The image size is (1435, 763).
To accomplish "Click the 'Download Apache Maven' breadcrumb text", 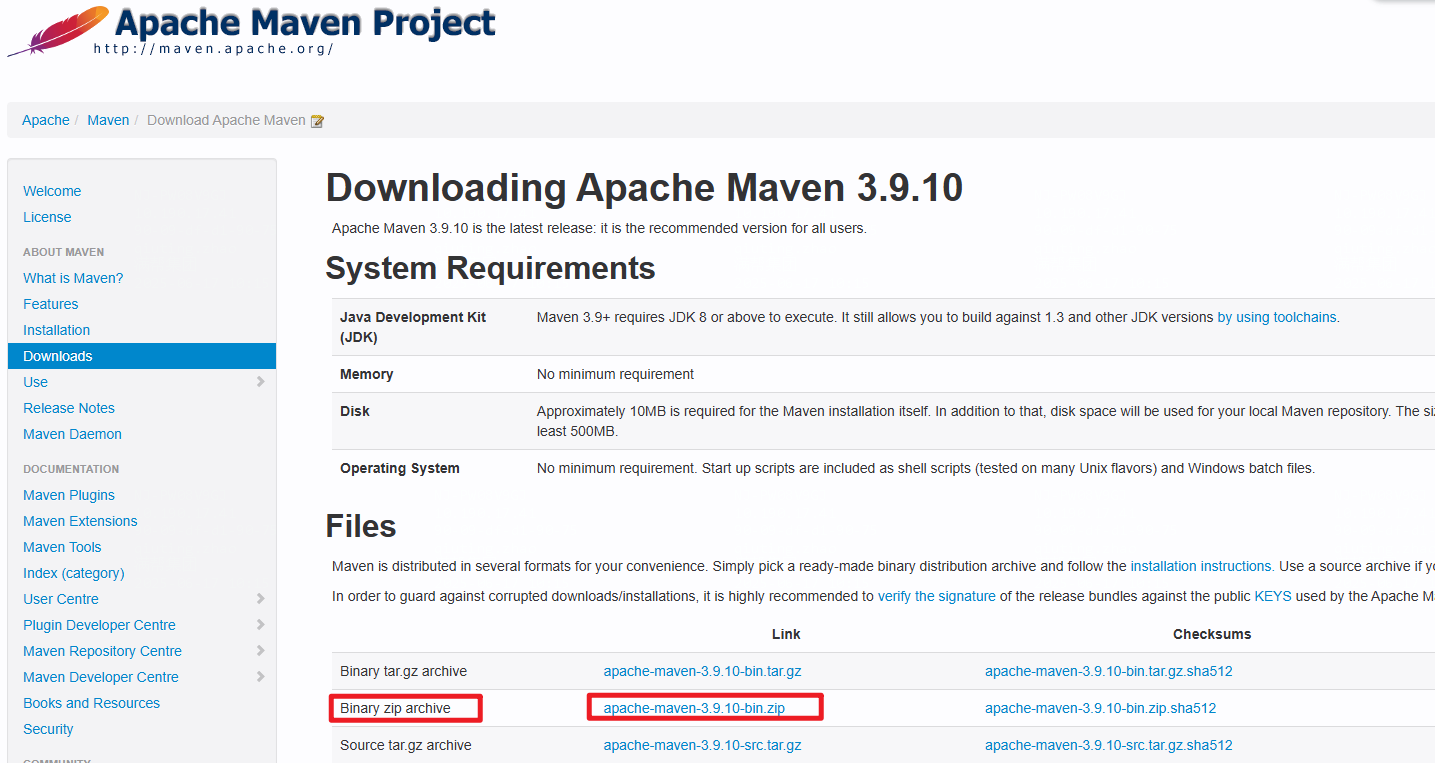I will [226, 120].
